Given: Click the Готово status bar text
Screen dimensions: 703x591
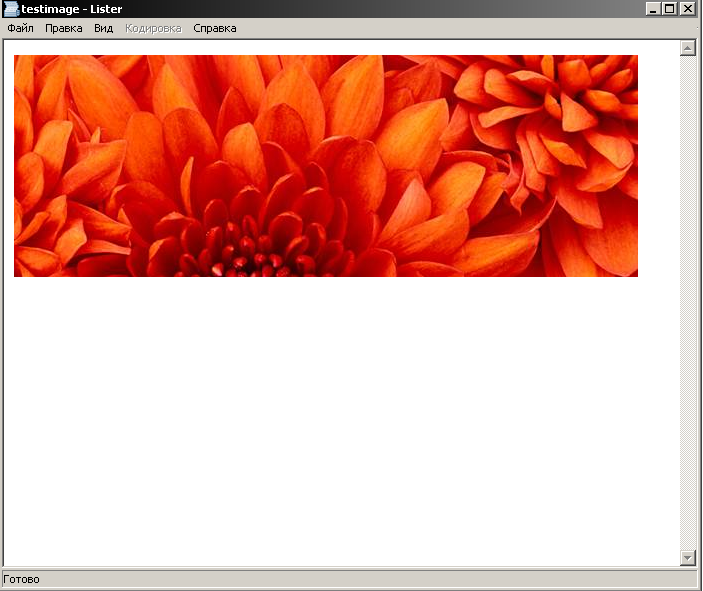Looking at the screenshot, I should [x=21, y=579].
